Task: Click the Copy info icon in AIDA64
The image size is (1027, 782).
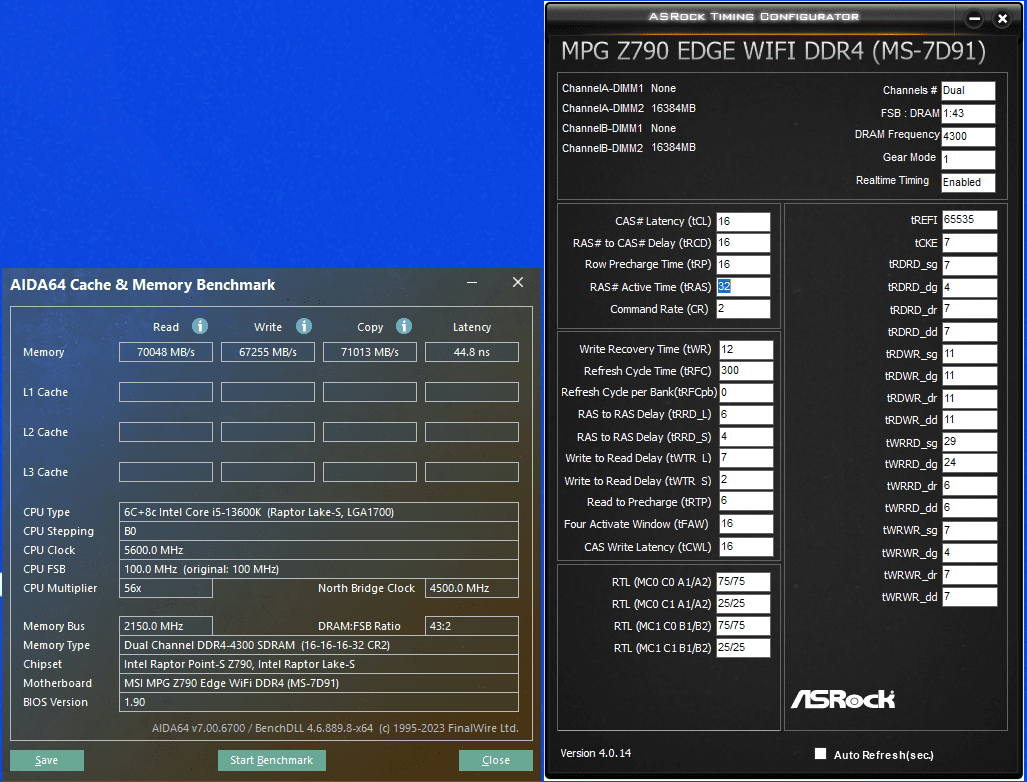Action: tap(404, 326)
